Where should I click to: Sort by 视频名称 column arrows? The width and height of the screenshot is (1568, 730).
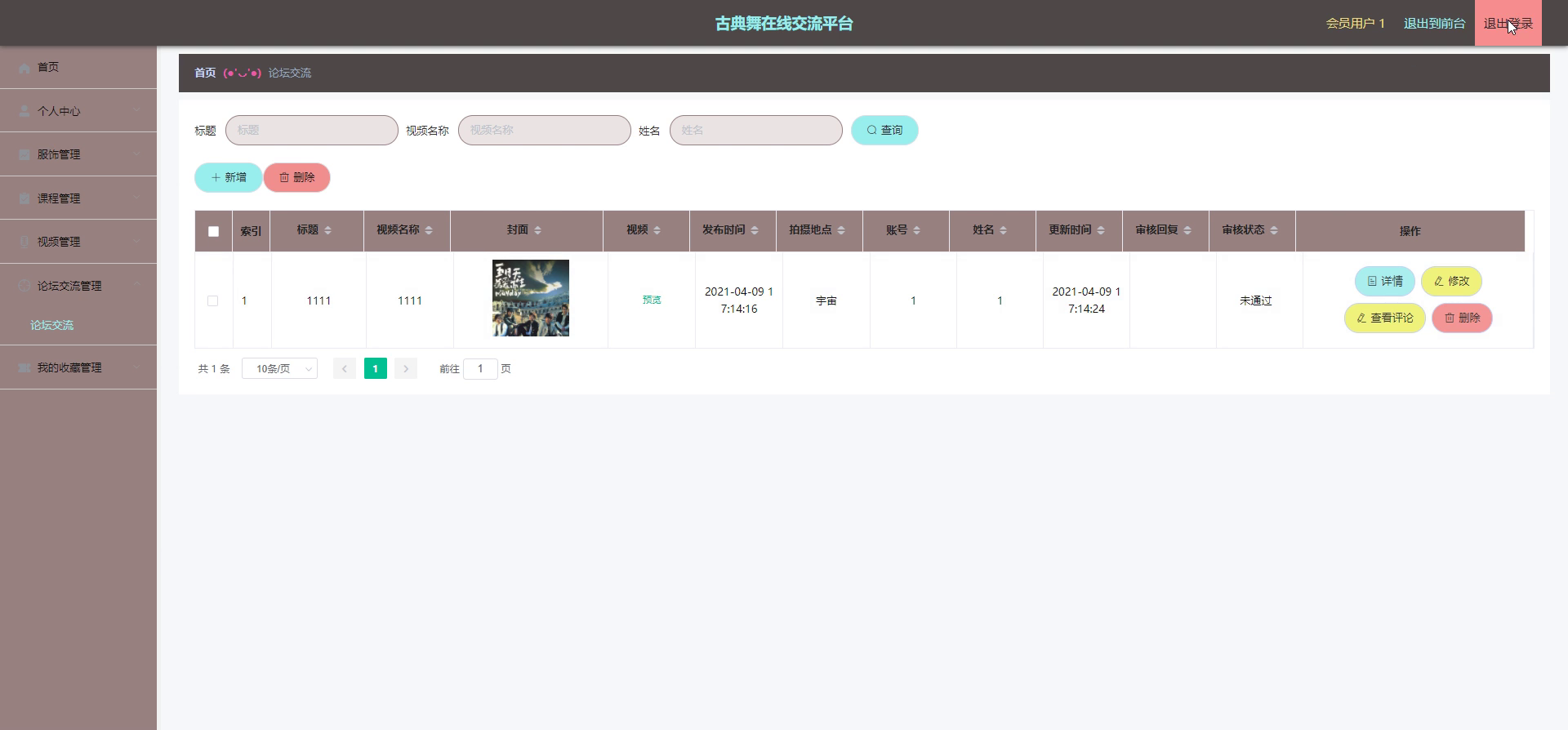click(x=429, y=230)
